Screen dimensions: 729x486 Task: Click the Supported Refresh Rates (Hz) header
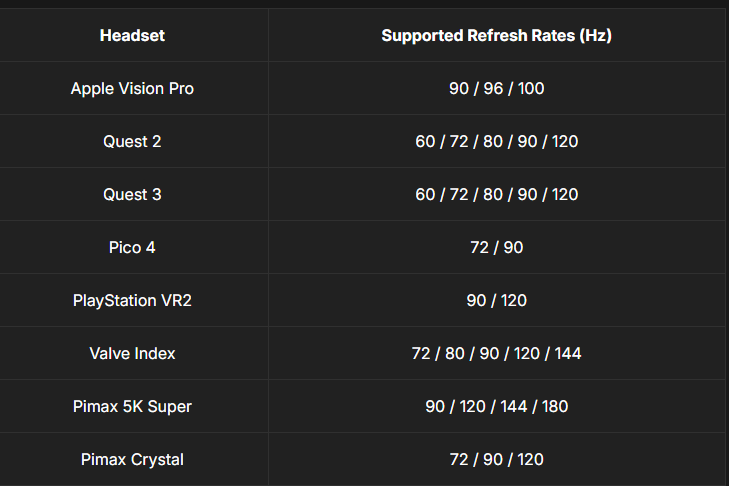point(496,36)
